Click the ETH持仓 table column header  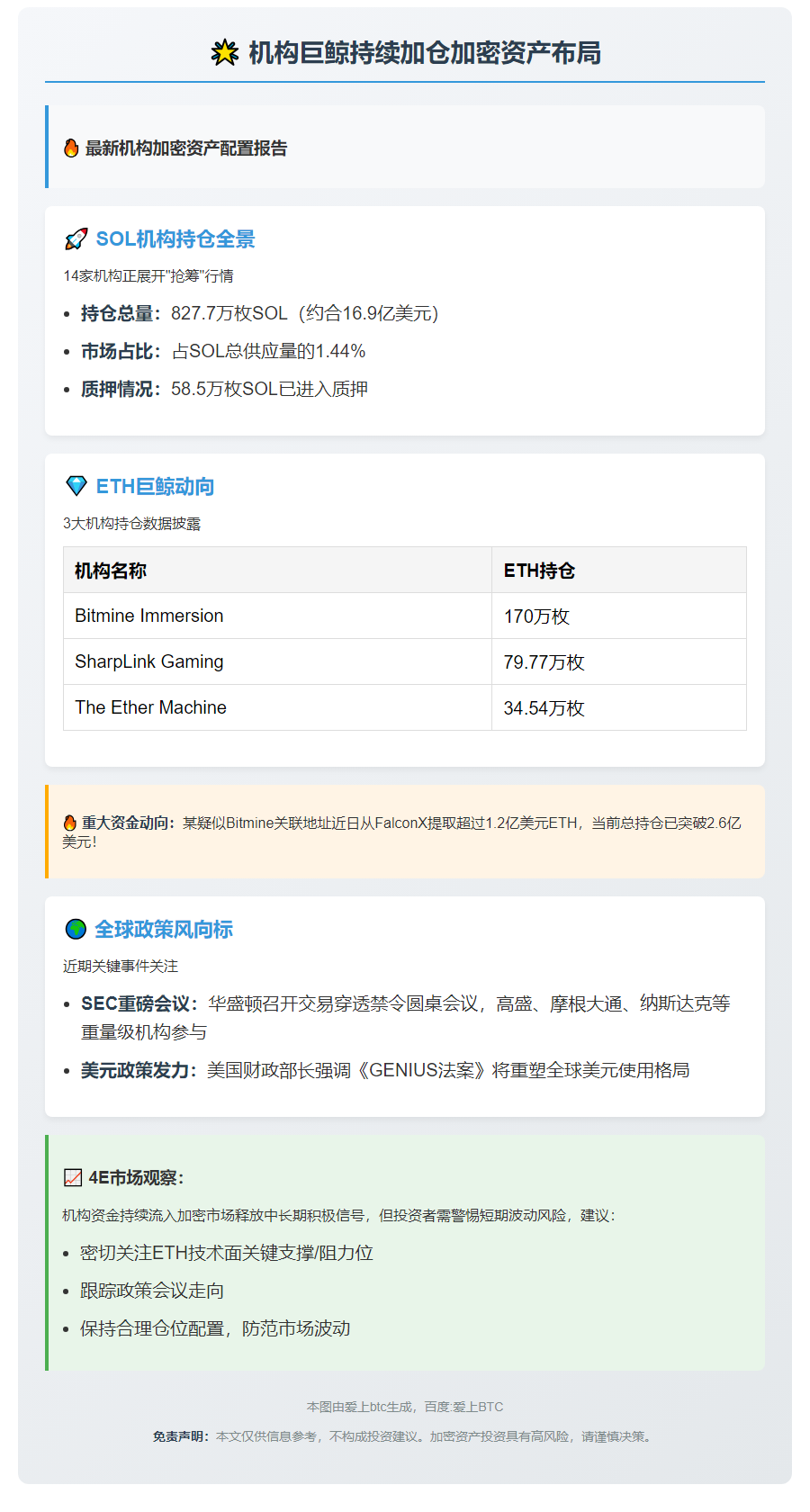[x=619, y=570]
